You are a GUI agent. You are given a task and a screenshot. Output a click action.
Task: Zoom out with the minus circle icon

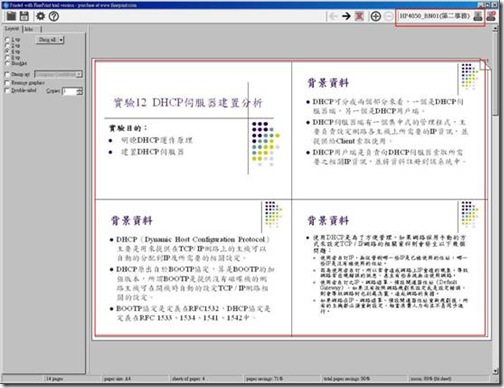point(388,16)
